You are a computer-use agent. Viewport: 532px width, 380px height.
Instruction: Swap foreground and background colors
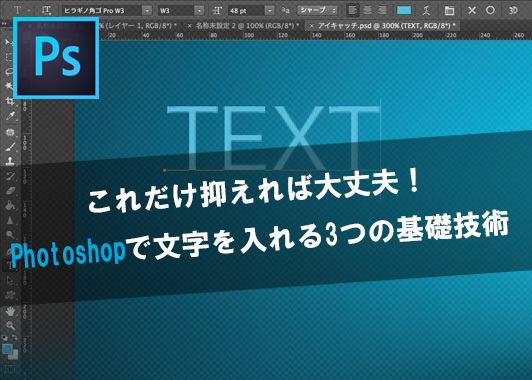pos(15,337)
